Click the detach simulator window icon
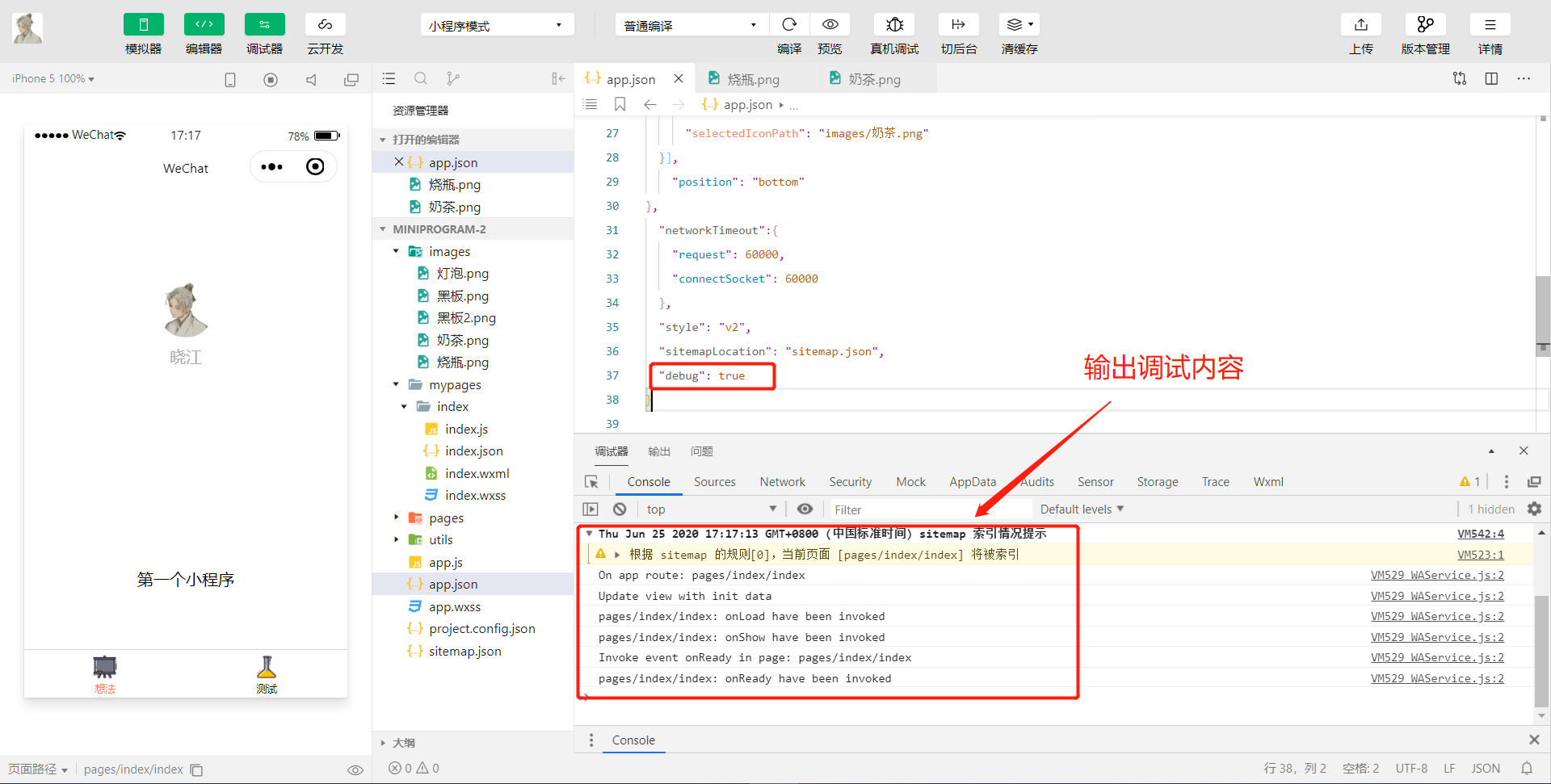The height and width of the screenshot is (784, 1551). point(351,79)
